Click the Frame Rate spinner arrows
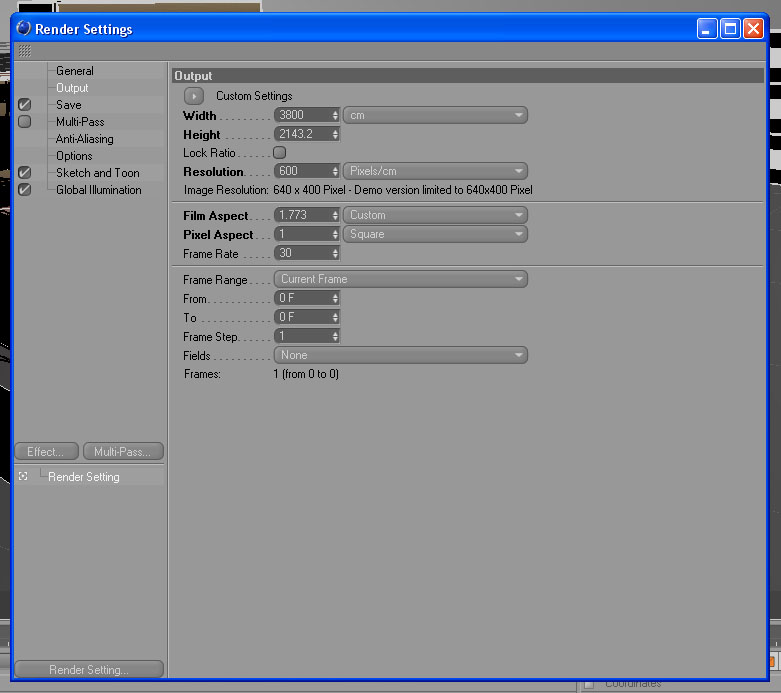Screen dimensions: 781x693 point(335,253)
